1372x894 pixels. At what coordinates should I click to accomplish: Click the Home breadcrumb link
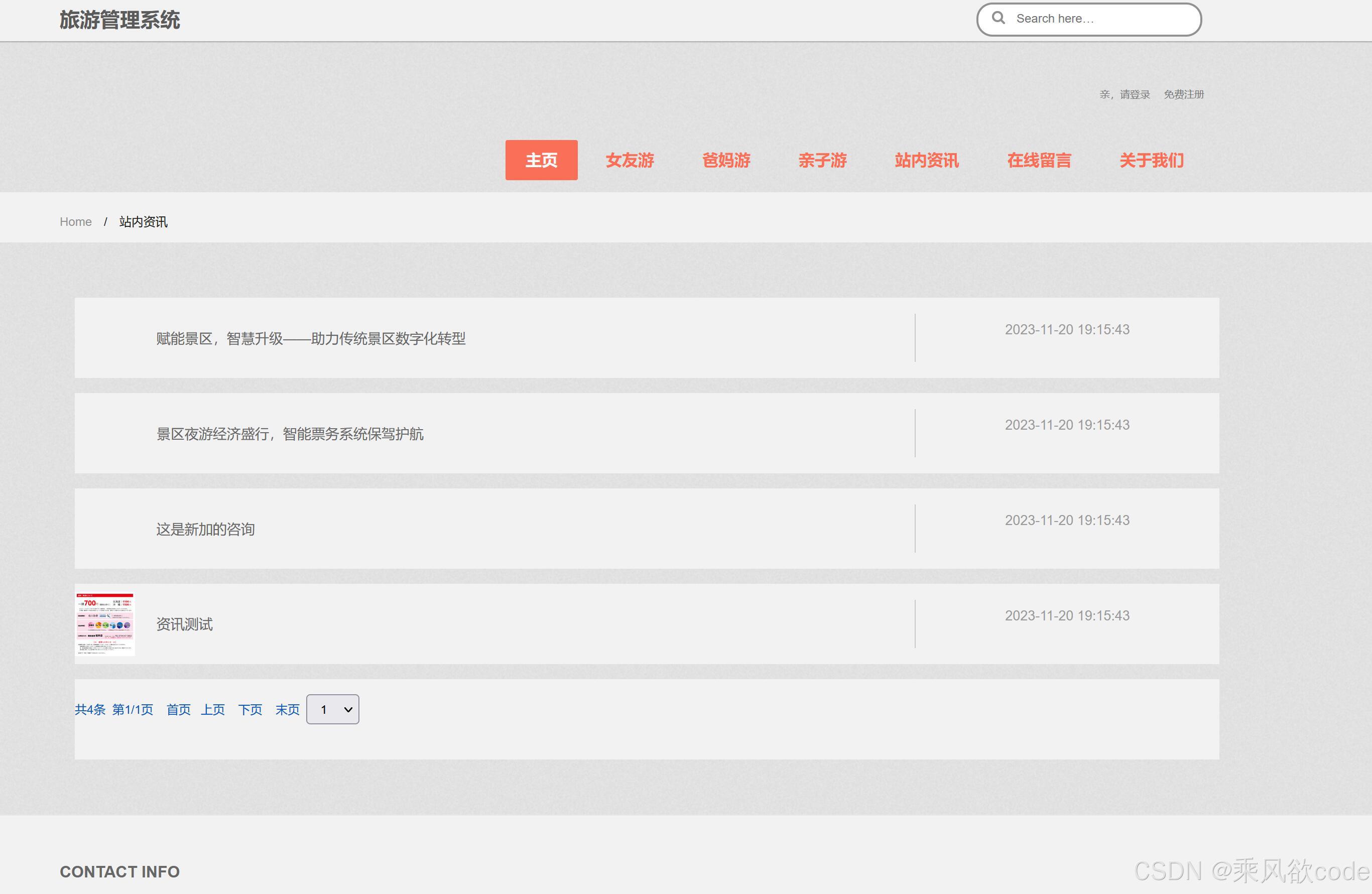click(x=75, y=222)
